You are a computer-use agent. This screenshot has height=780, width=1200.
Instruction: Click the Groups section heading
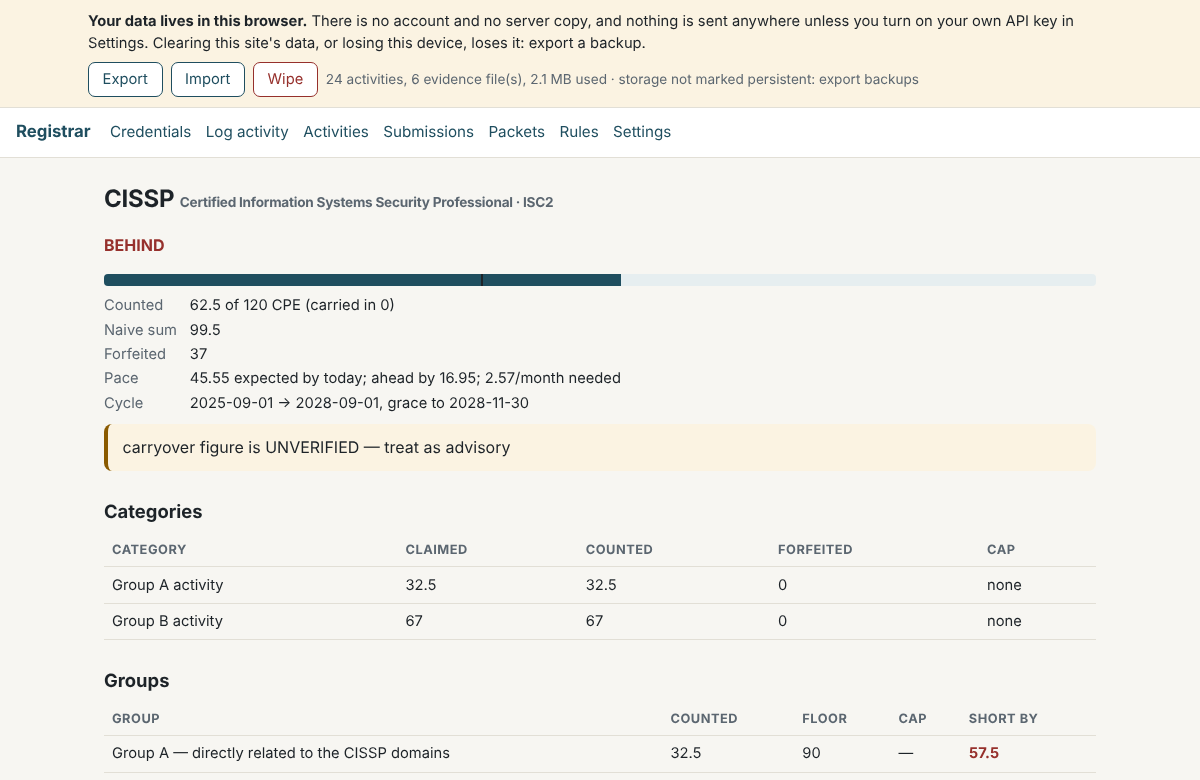tap(136, 681)
